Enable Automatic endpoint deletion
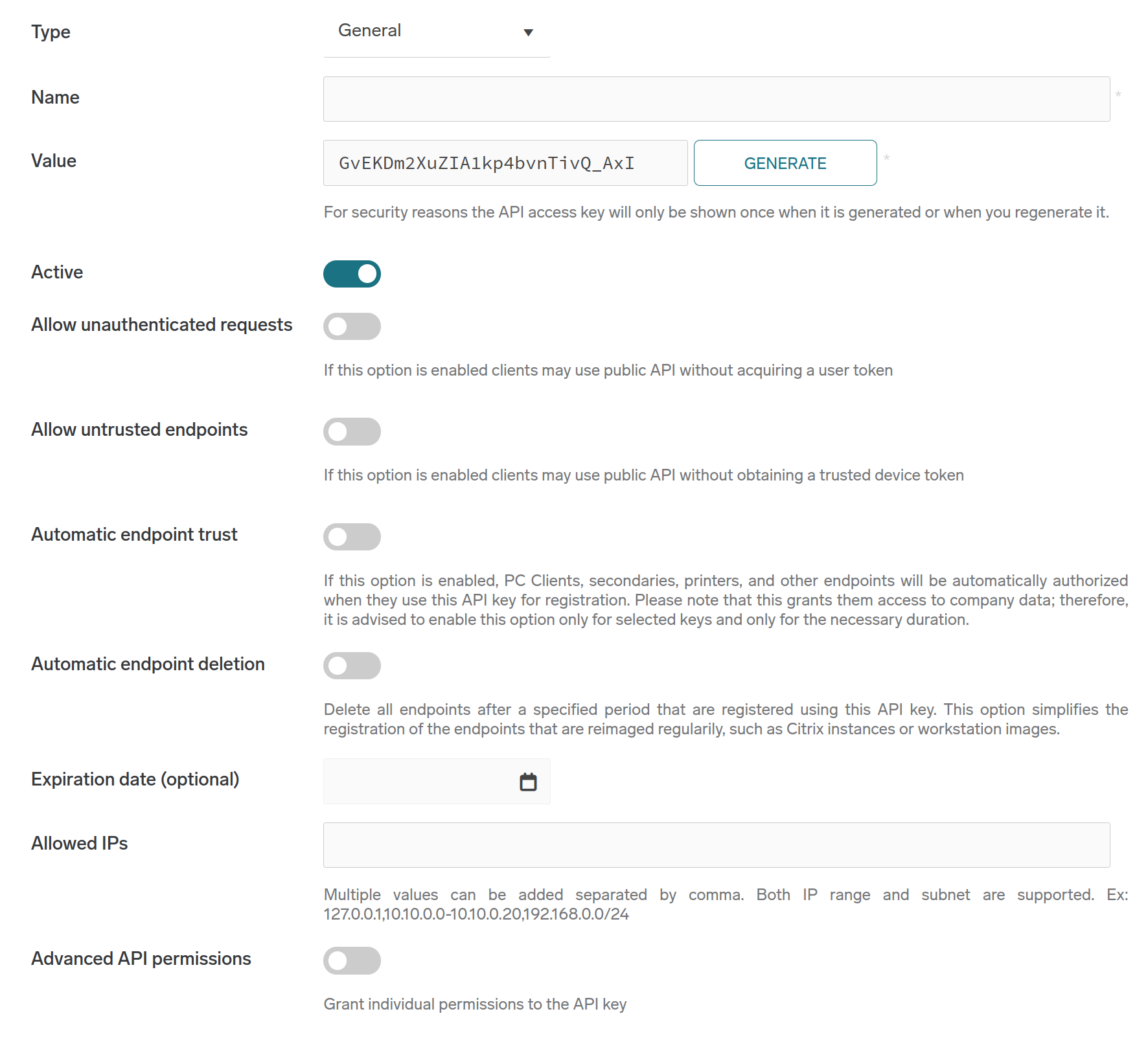The image size is (1148, 1040). tap(352, 666)
